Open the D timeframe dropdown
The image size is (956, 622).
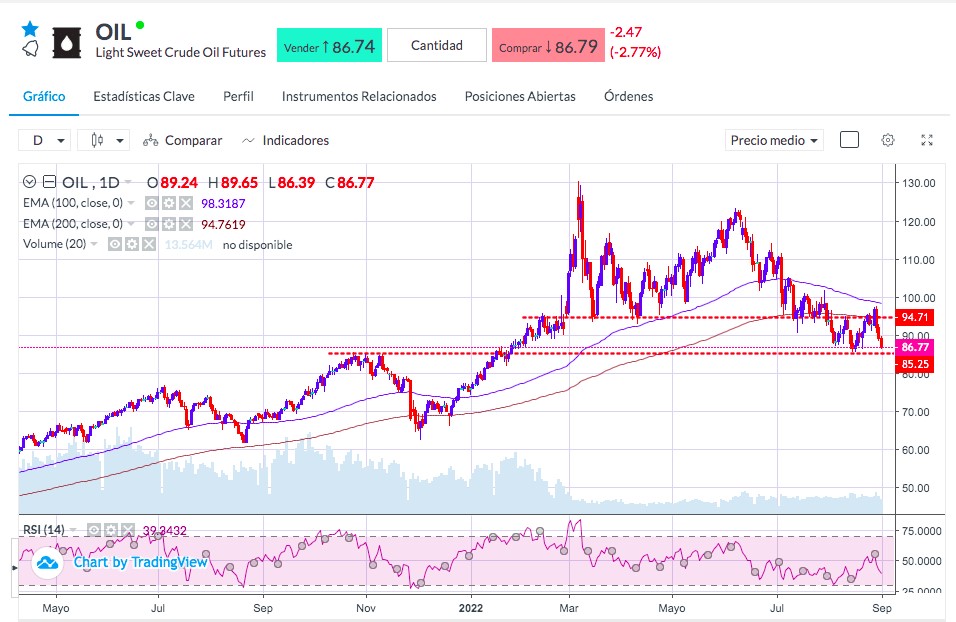click(x=45, y=140)
